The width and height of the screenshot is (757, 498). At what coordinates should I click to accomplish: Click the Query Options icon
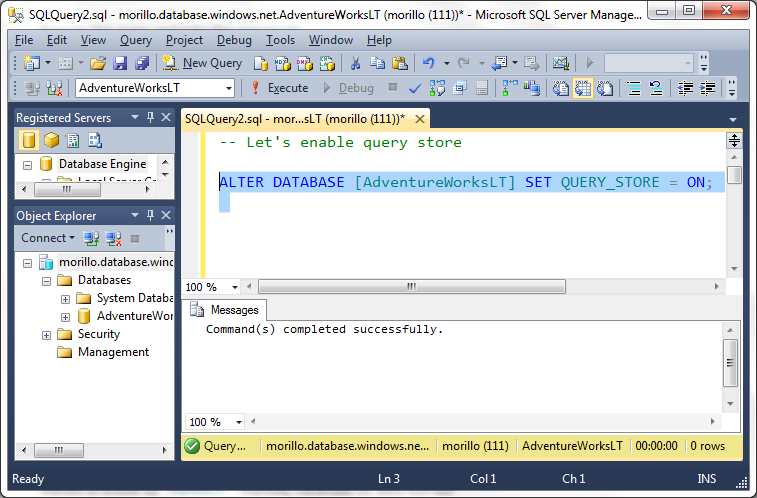coord(460,88)
